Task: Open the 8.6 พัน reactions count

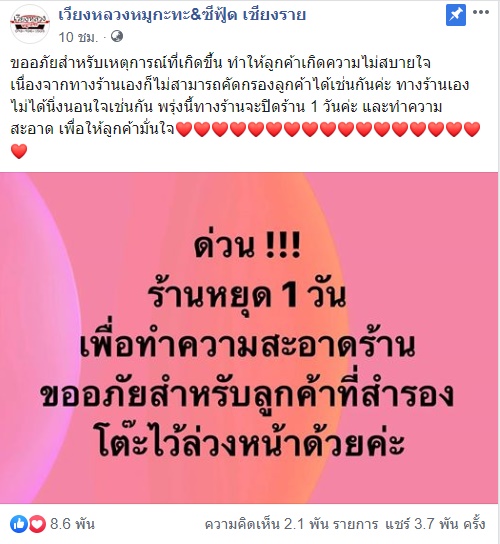Action: click(x=72, y=524)
